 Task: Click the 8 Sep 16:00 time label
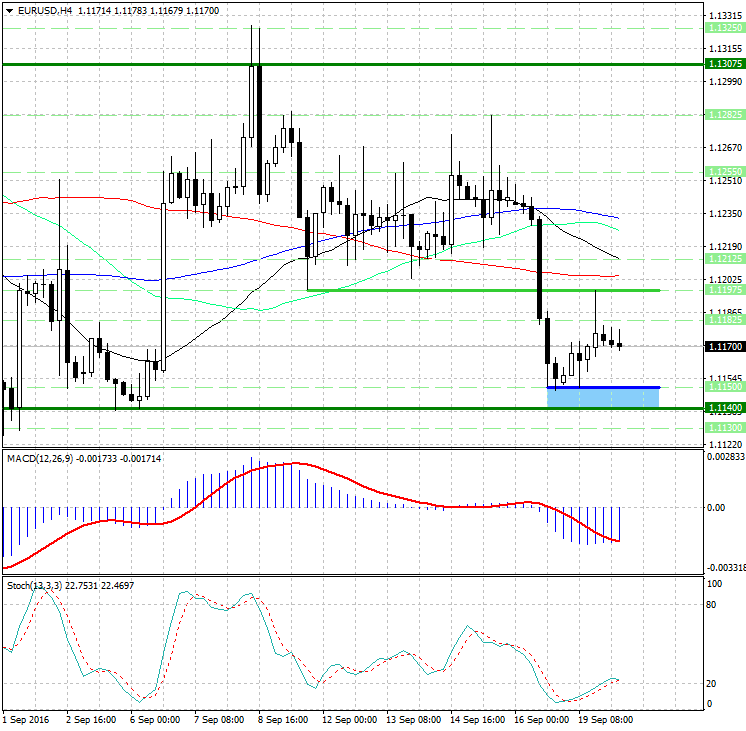pos(283,720)
